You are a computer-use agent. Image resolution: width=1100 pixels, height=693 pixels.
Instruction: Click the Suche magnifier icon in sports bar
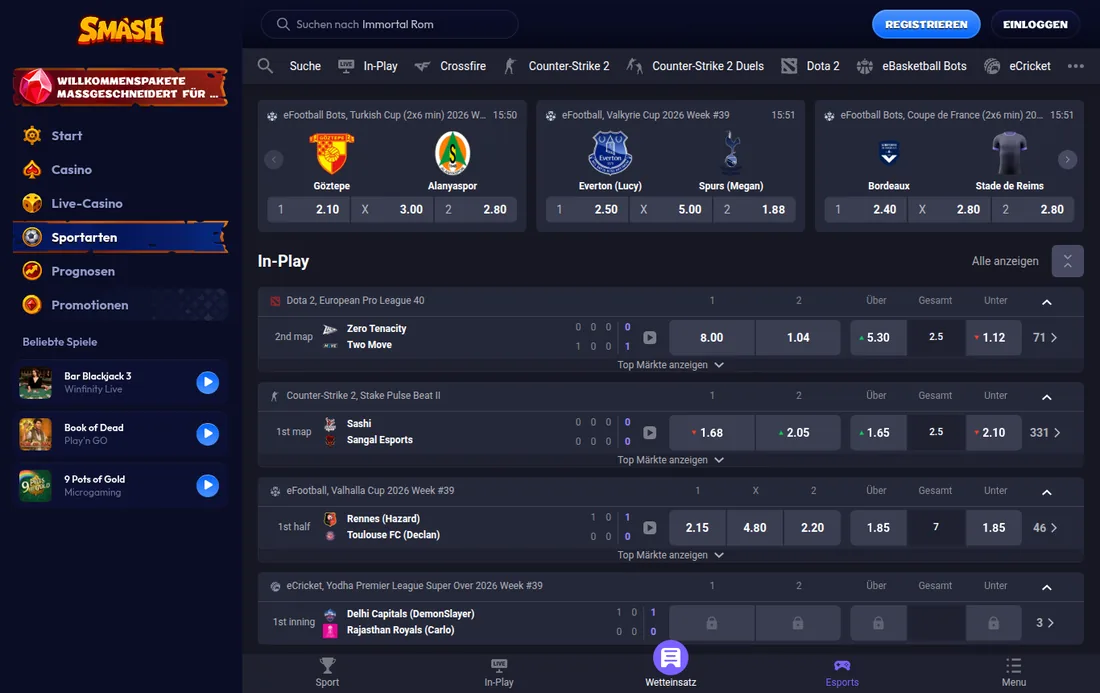pyautogui.click(x=265, y=66)
